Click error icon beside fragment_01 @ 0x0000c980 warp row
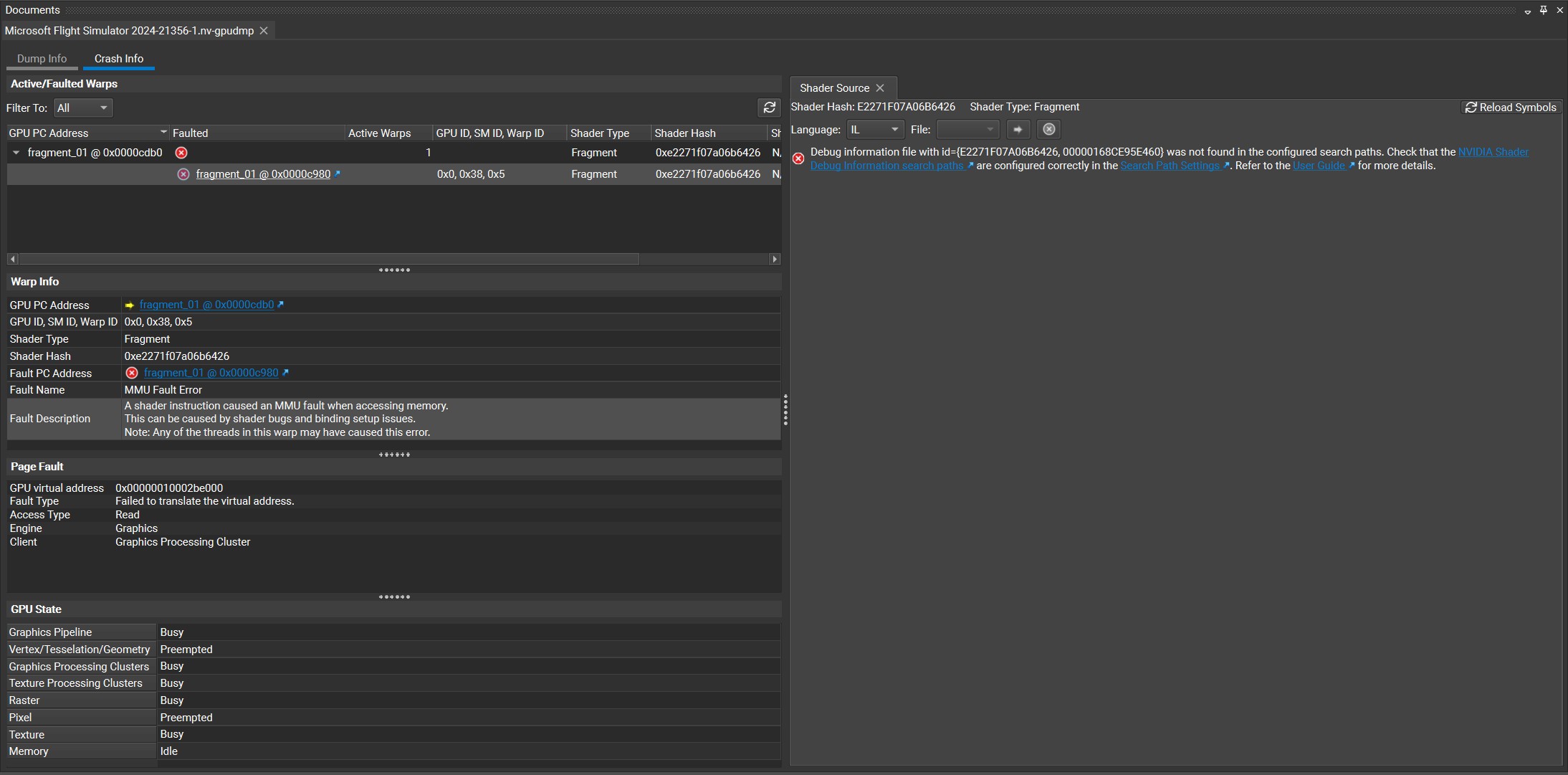1568x775 pixels. click(183, 174)
